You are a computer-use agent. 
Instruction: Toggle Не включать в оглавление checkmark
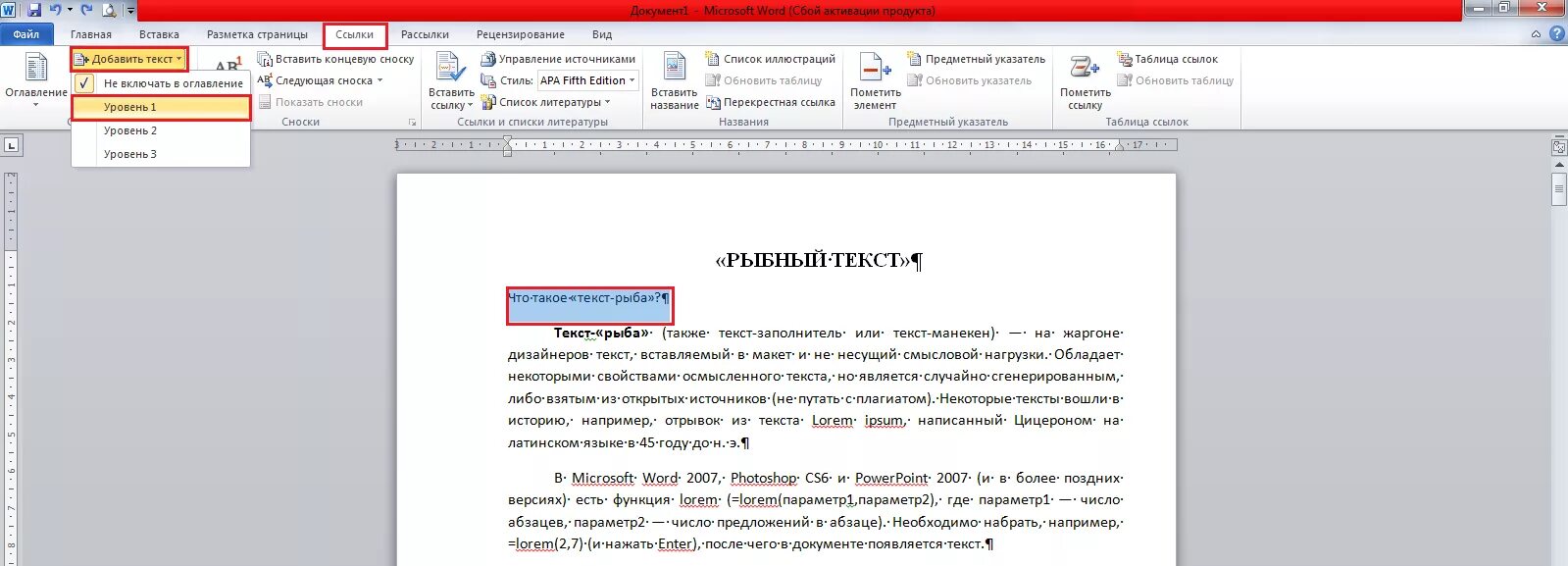pyautogui.click(x=85, y=83)
